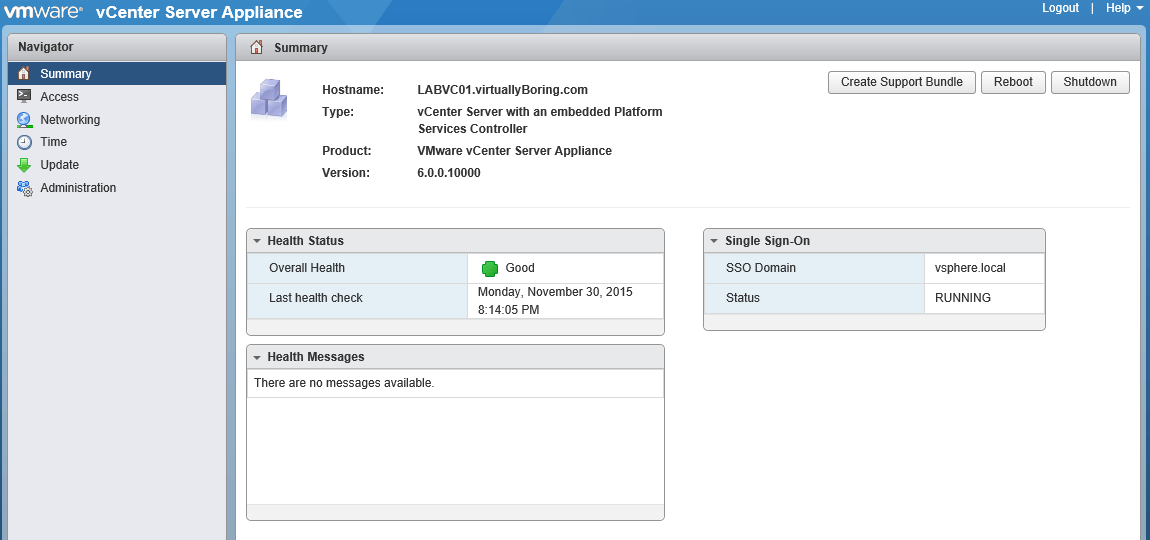1150x540 pixels.
Task: Click the version value 6.0.0.10000
Action: 449,174
